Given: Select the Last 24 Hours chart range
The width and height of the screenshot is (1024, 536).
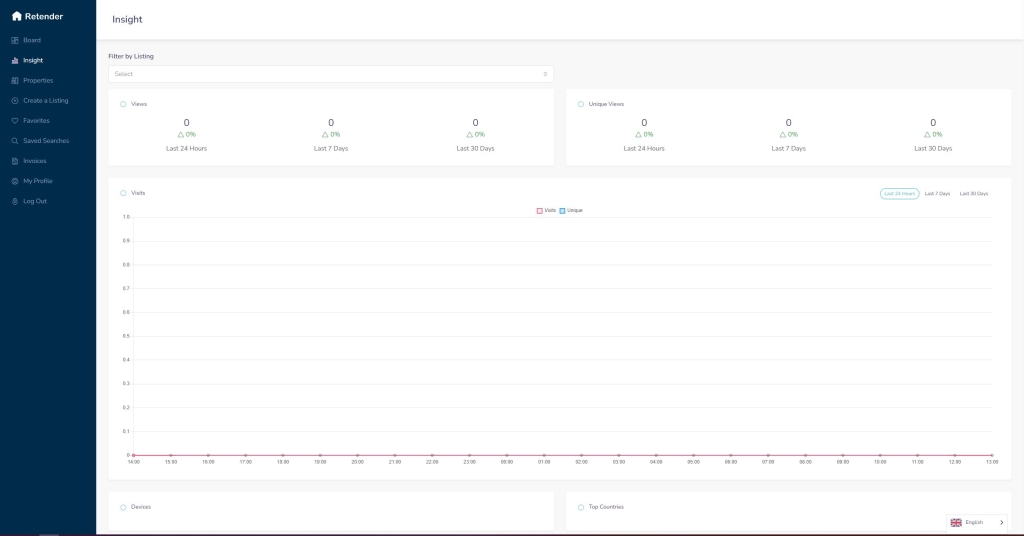Looking at the screenshot, I should tap(899, 193).
